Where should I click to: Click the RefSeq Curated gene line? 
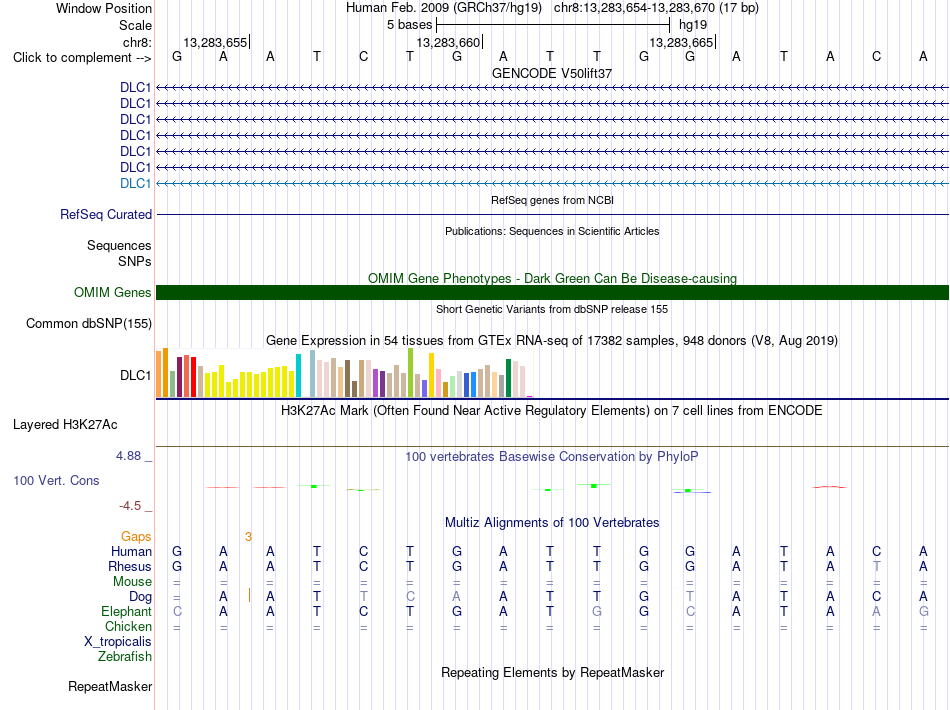(x=552, y=214)
